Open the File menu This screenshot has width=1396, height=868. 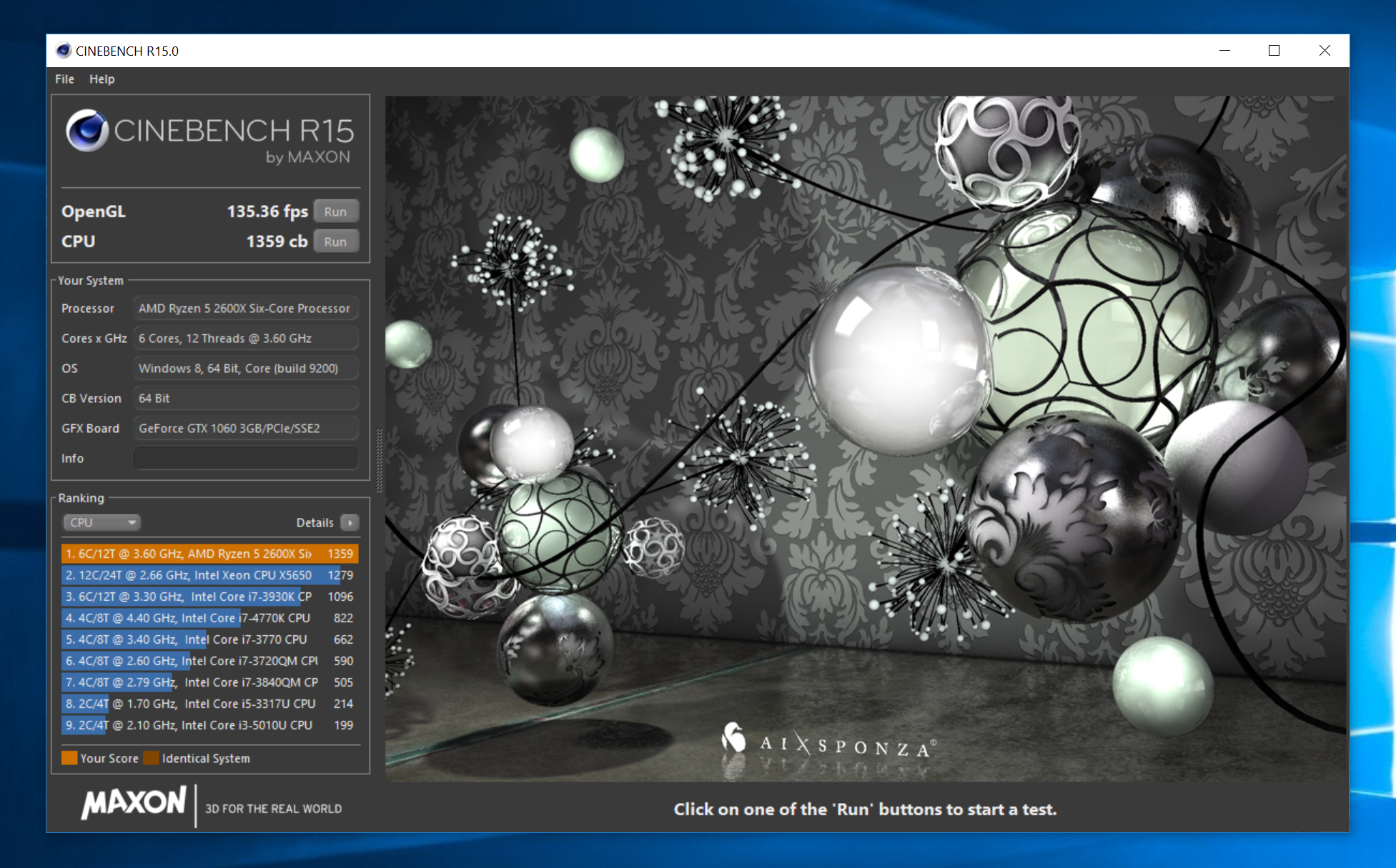(64, 79)
